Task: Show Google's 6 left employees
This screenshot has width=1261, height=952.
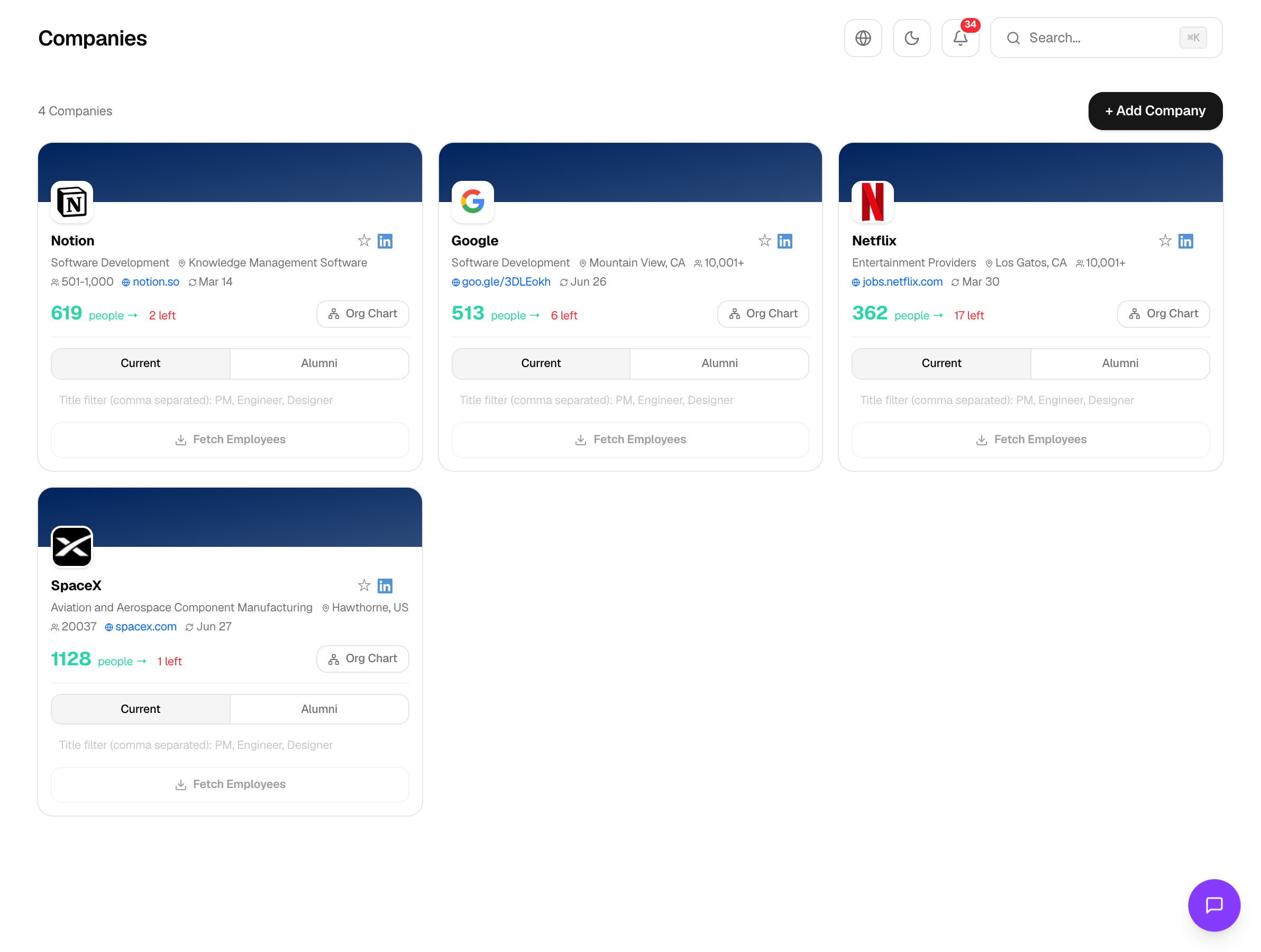Action: pos(564,315)
